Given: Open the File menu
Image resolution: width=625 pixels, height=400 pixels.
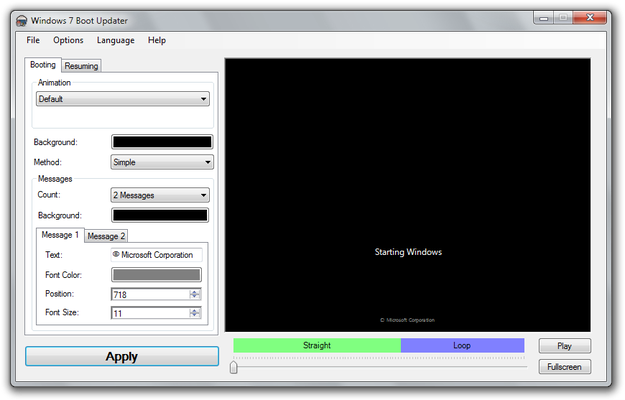Looking at the screenshot, I should pos(33,40).
